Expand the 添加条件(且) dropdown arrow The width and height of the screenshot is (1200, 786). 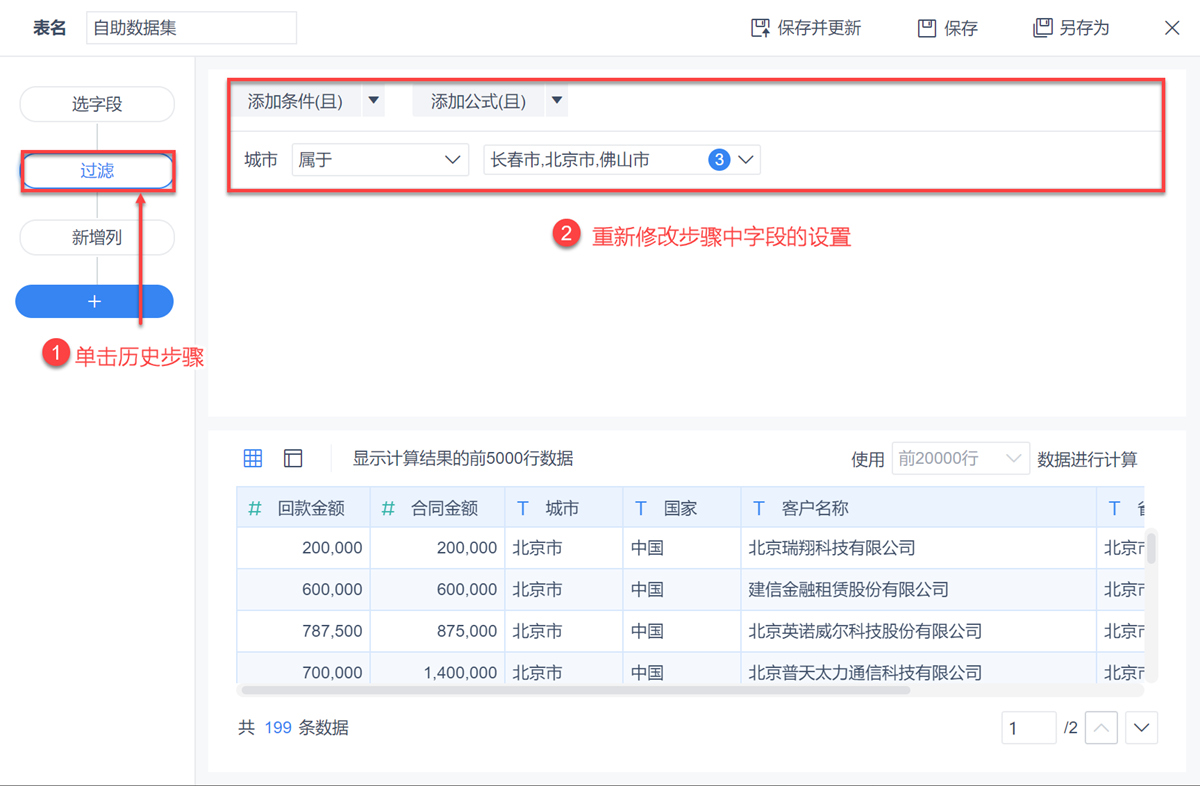[373, 101]
